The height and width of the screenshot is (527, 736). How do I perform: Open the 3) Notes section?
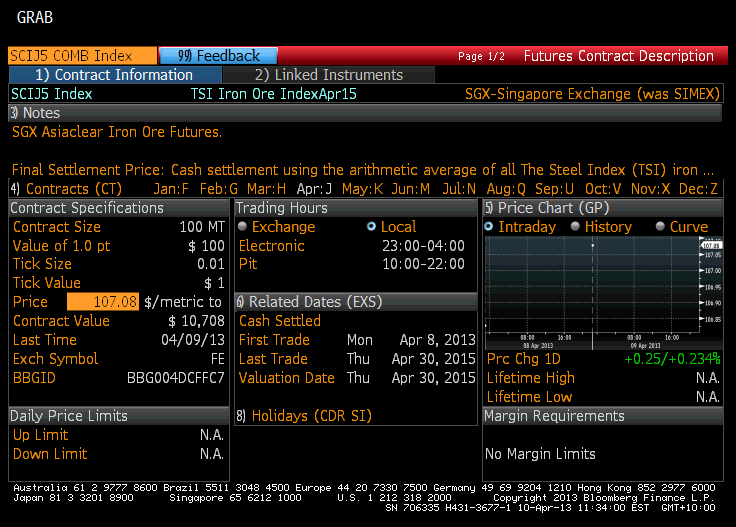365,113
